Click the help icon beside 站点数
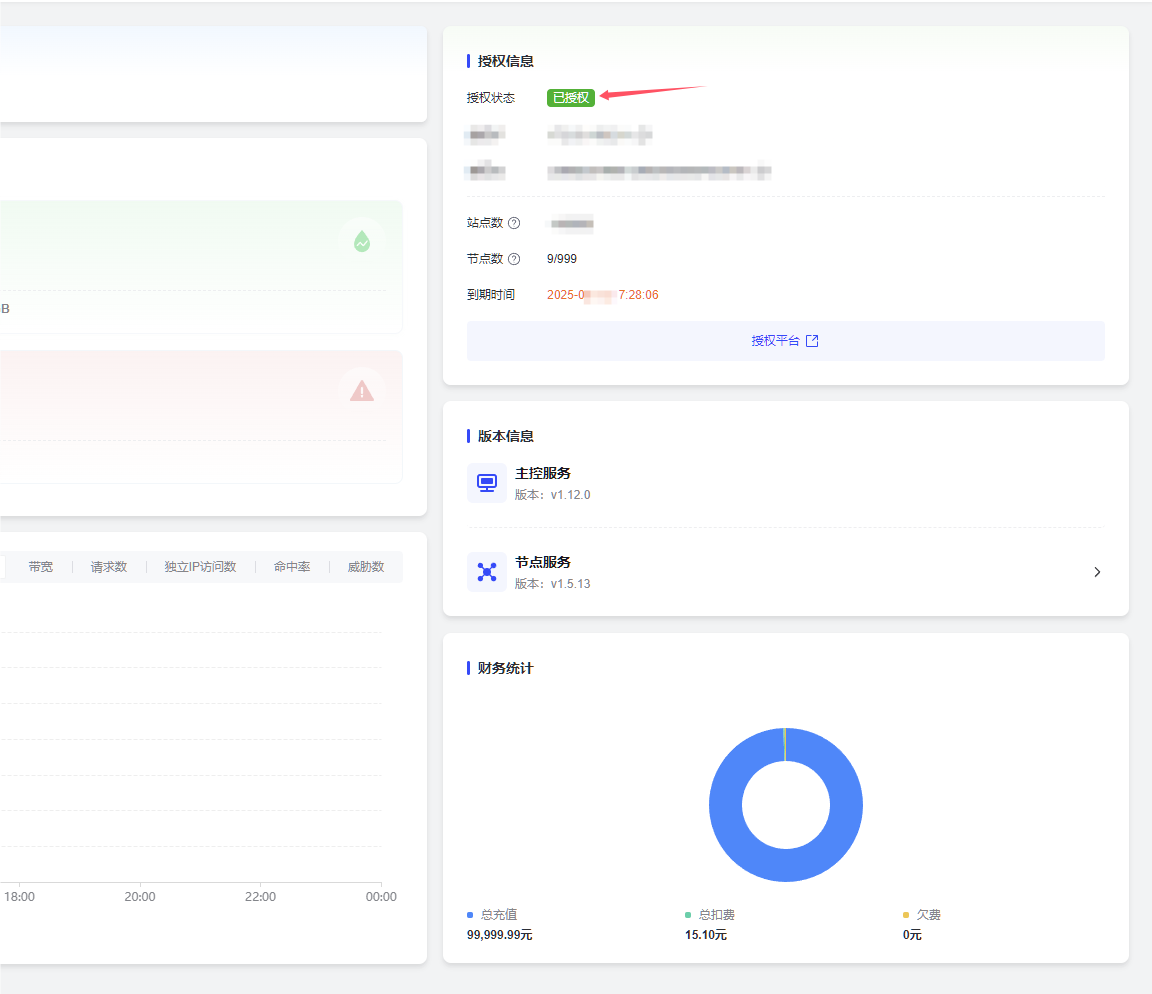The image size is (1152, 994). click(514, 223)
